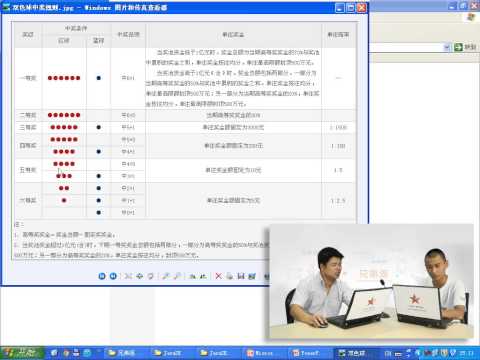The width and height of the screenshot is (480, 360).
Task: Switch to the PowerPoint taskbar item
Action: coord(310,353)
